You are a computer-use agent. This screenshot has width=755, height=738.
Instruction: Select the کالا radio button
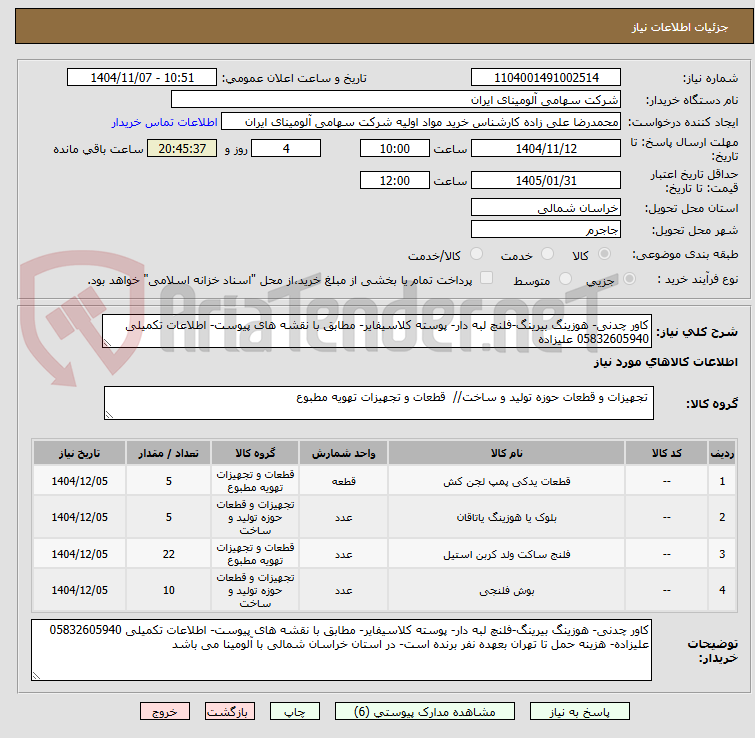click(604, 254)
